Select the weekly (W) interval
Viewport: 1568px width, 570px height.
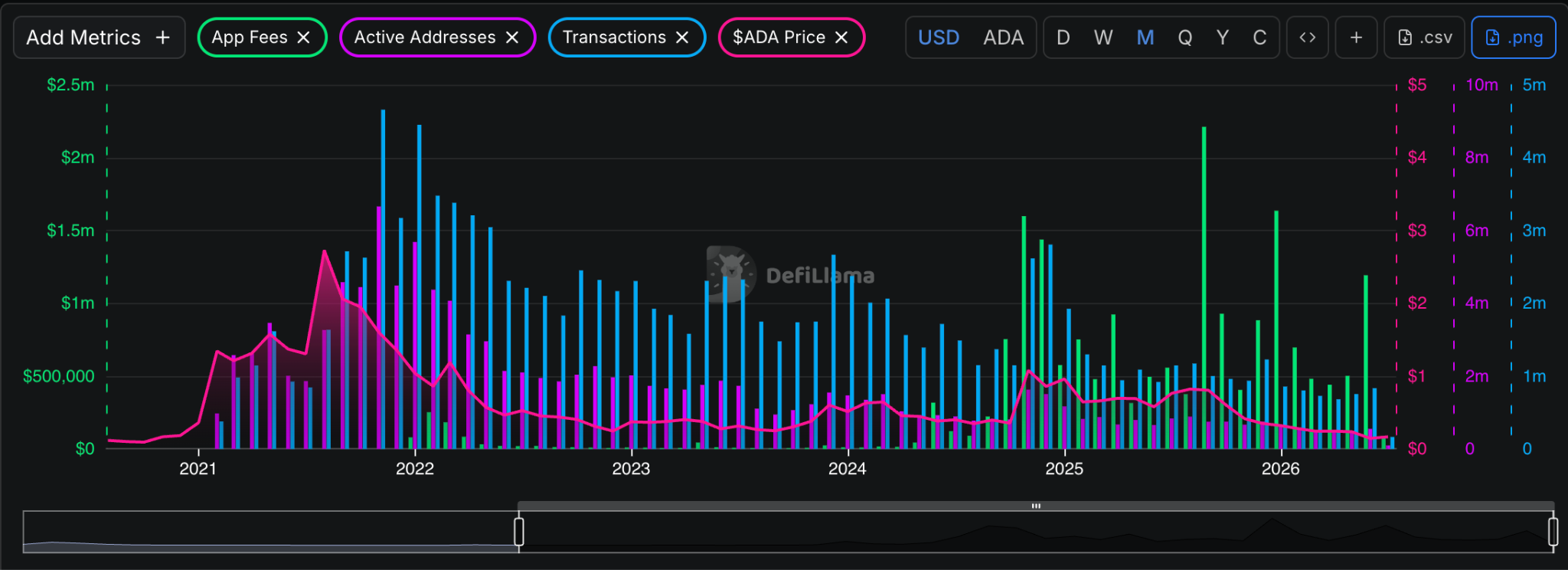[1103, 38]
